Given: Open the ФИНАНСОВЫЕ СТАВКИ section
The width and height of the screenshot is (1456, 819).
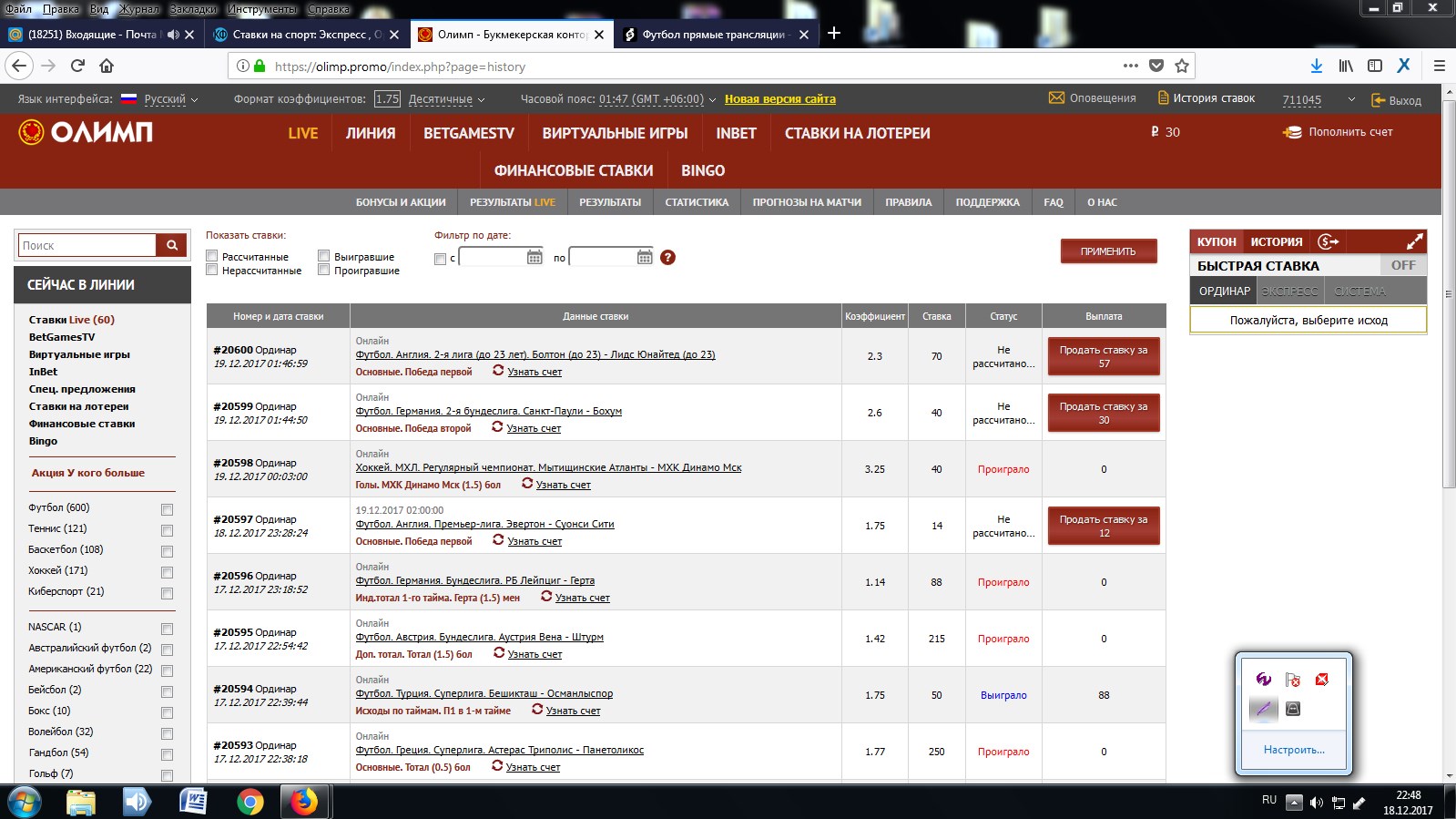Looking at the screenshot, I should (574, 170).
